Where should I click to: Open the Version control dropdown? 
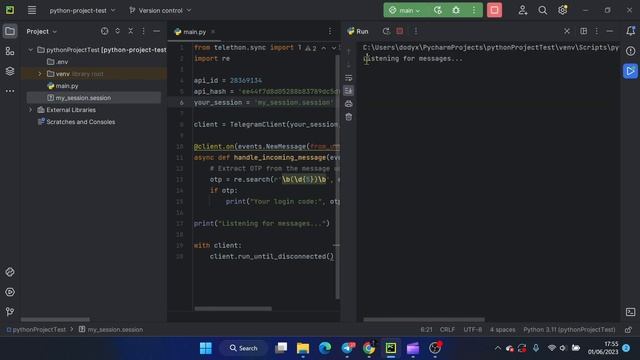click(x=160, y=11)
